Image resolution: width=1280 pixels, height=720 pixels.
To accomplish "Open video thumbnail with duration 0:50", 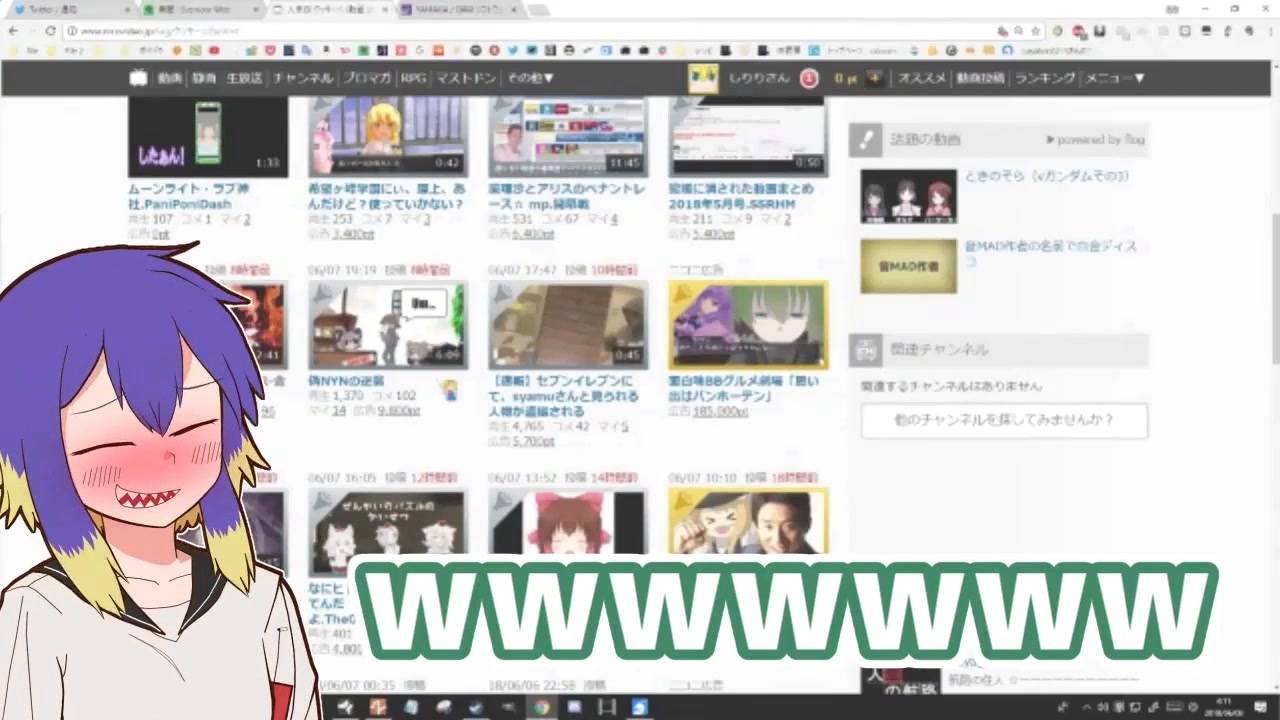I will pos(748,138).
